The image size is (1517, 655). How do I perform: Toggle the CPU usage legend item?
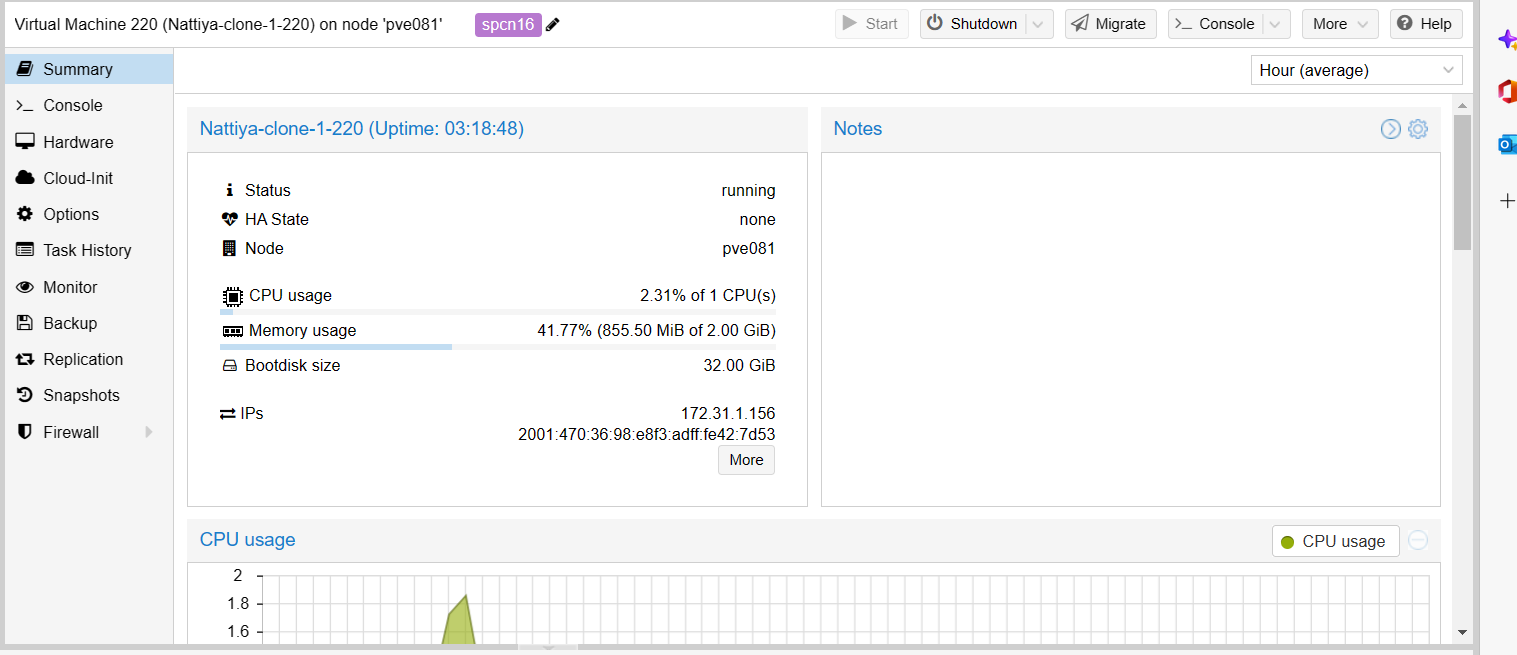pyautogui.click(x=1335, y=541)
